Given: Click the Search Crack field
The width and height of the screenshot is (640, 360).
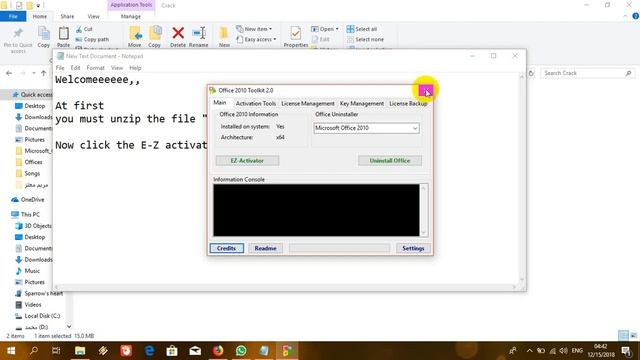Looking at the screenshot, I should (x=588, y=73).
